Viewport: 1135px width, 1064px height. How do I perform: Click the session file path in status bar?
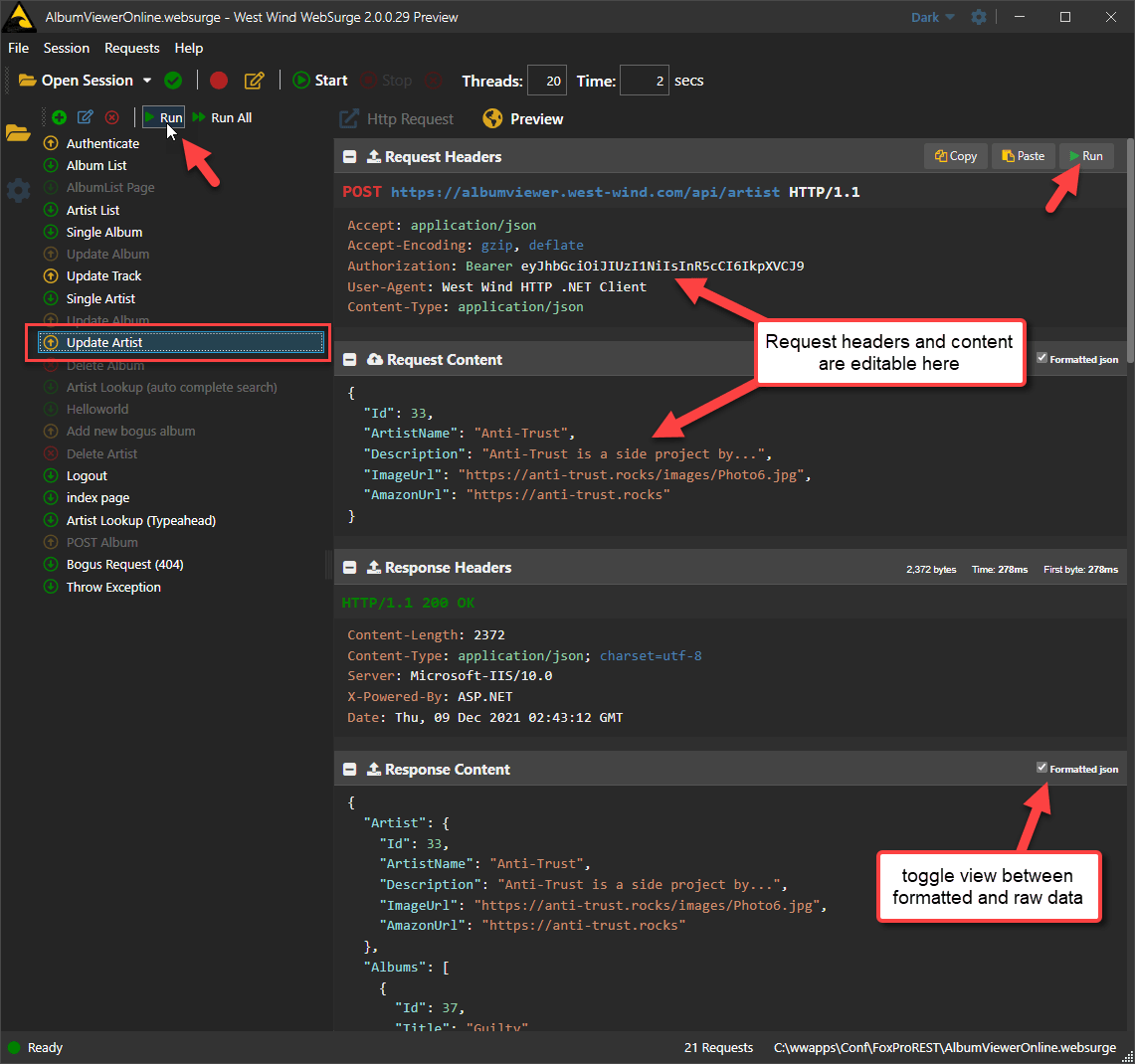coord(945,1047)
